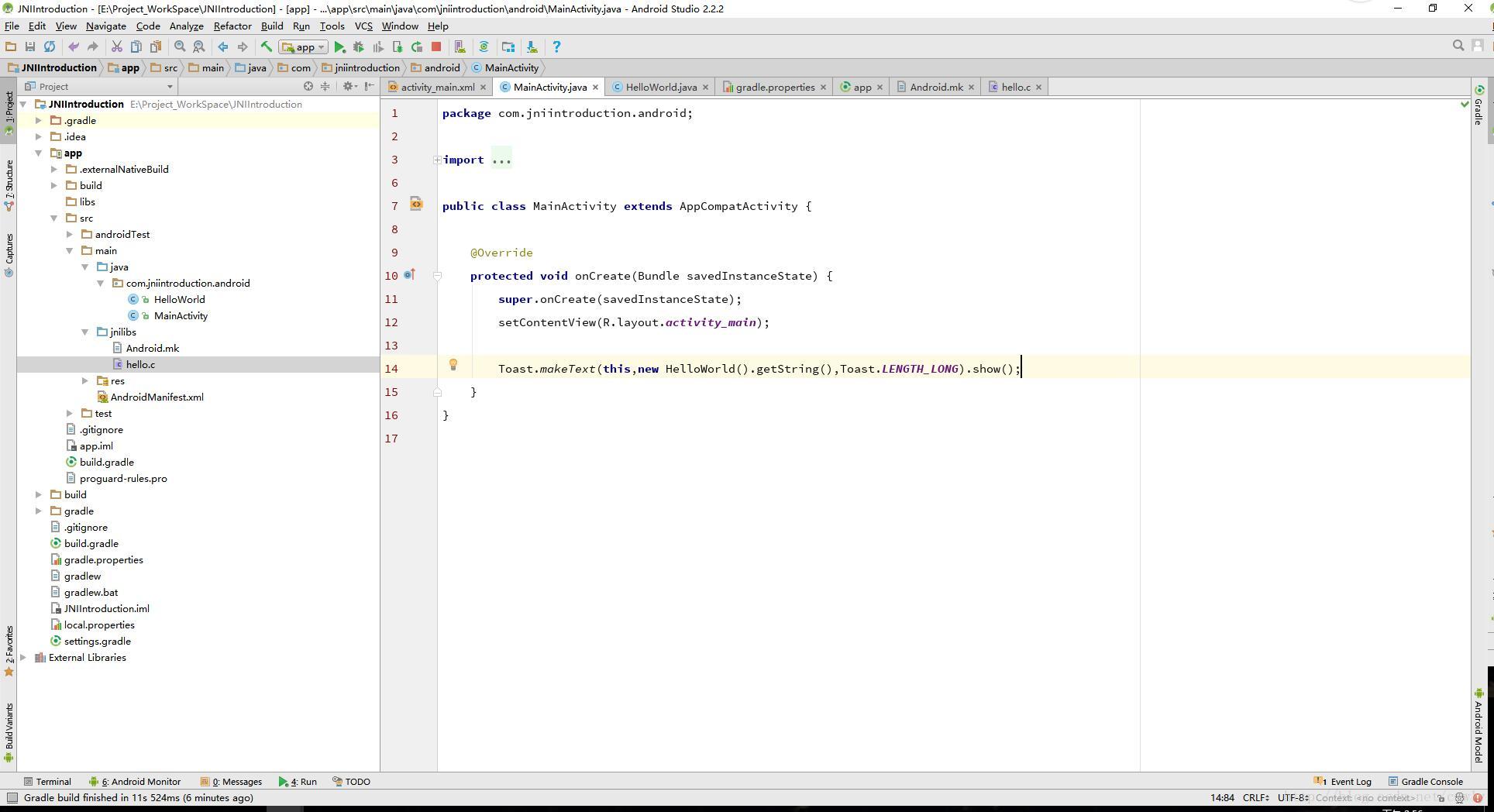
Task: Build project with the hammer icon
Action: [x=267, y=47]
